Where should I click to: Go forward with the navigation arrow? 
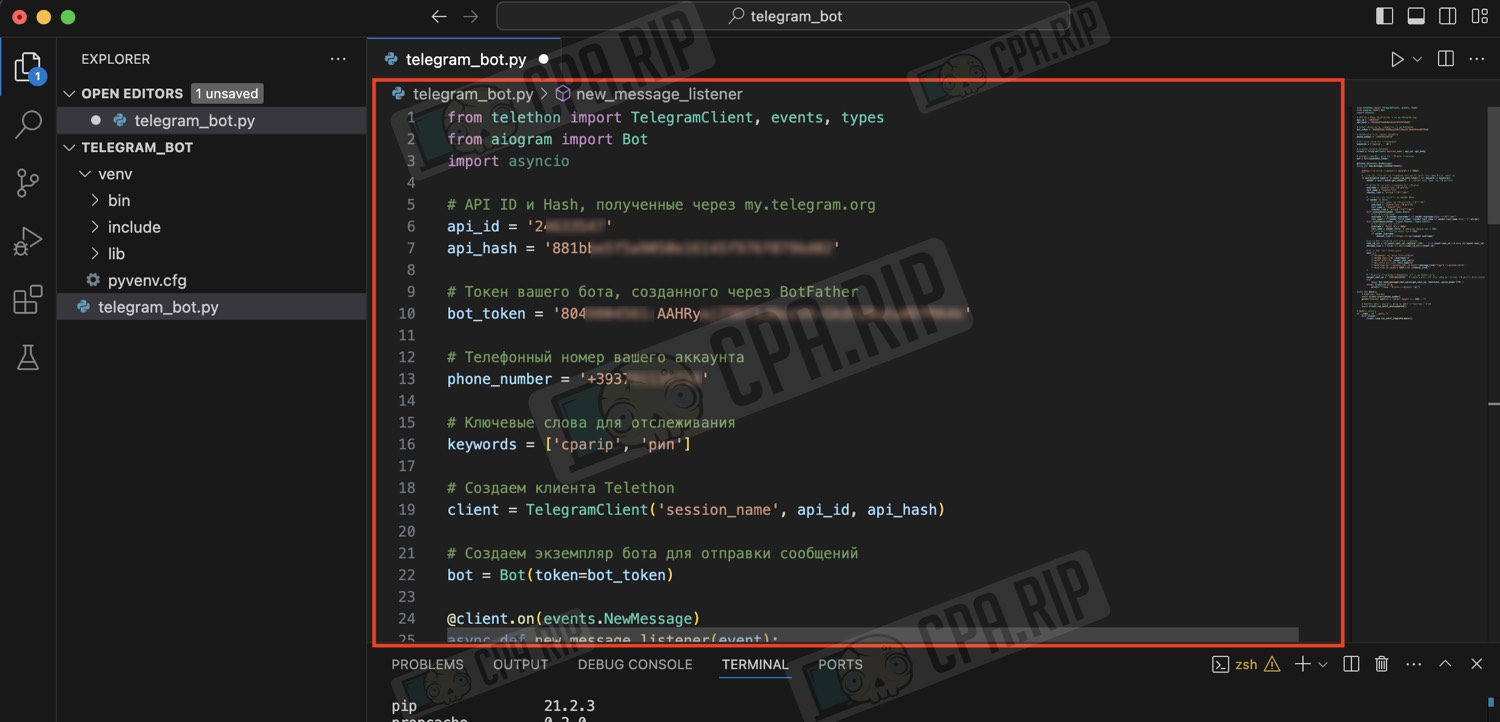[x=471, y=16]
